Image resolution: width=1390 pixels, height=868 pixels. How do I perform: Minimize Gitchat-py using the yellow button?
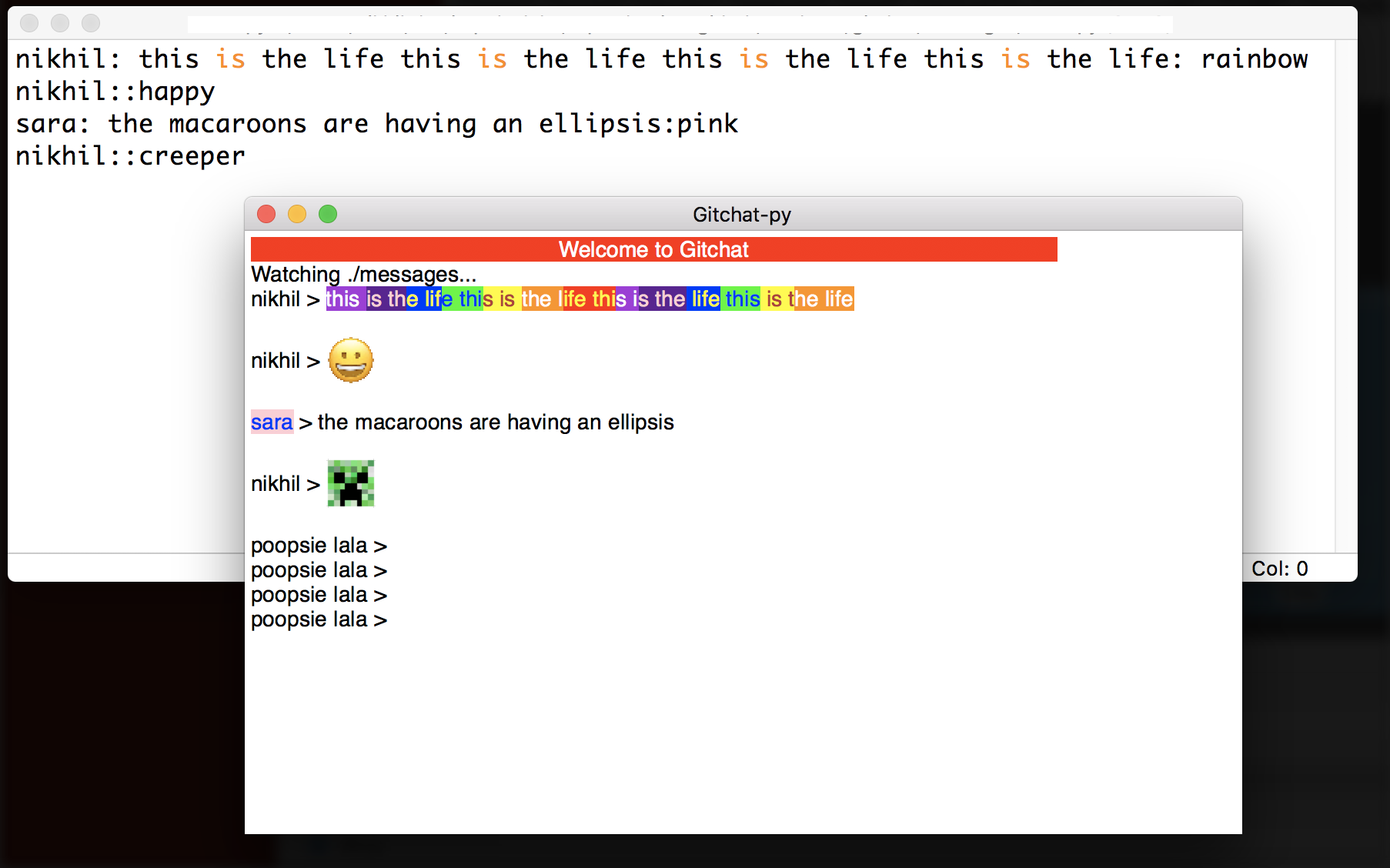297,214
